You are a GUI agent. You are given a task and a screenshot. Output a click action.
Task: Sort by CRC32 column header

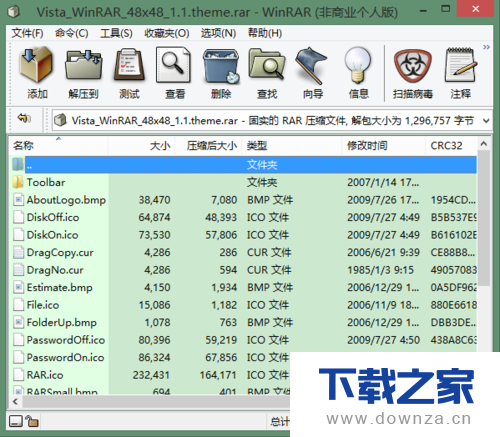point(451,145)
